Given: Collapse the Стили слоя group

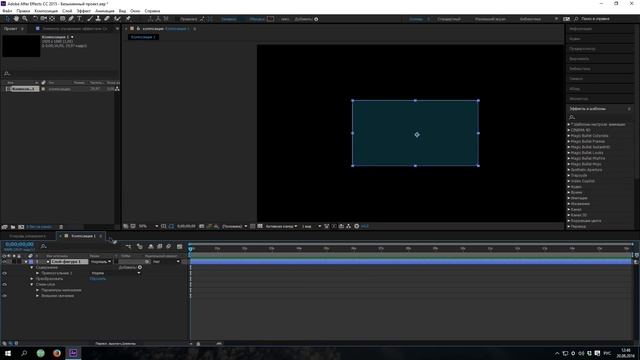Looking at the screenshot, I should (x=32, y=284).
